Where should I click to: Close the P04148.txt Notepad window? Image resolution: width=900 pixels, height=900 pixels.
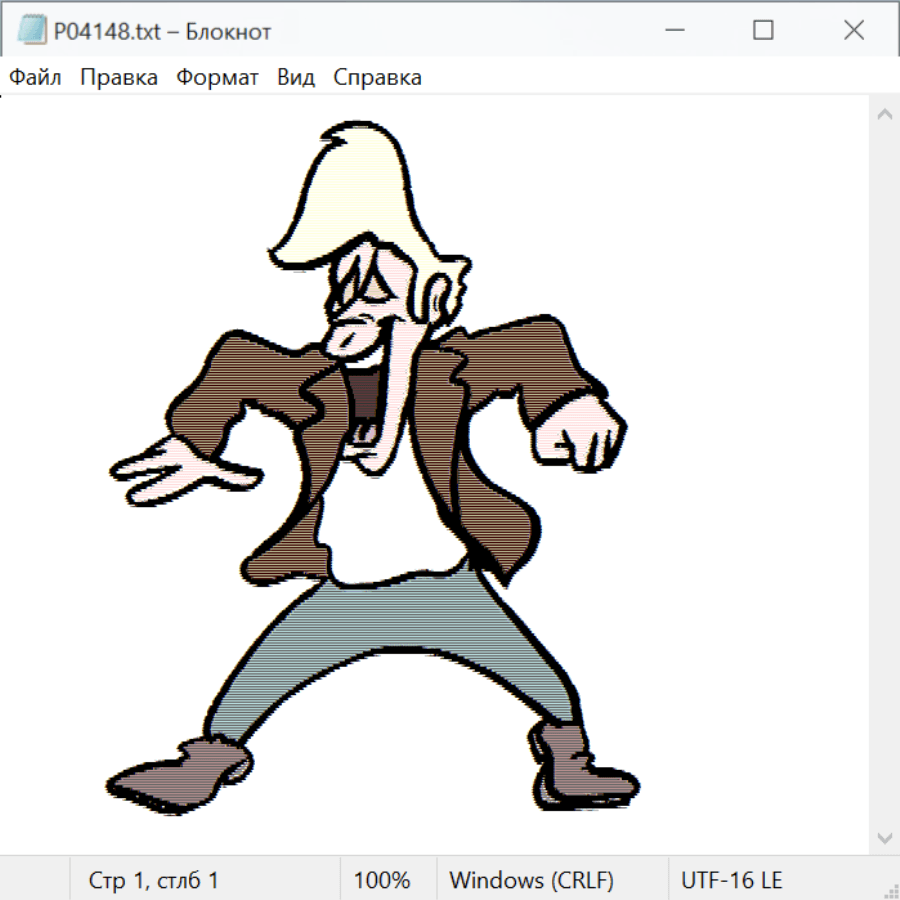[x=853, y=31]
